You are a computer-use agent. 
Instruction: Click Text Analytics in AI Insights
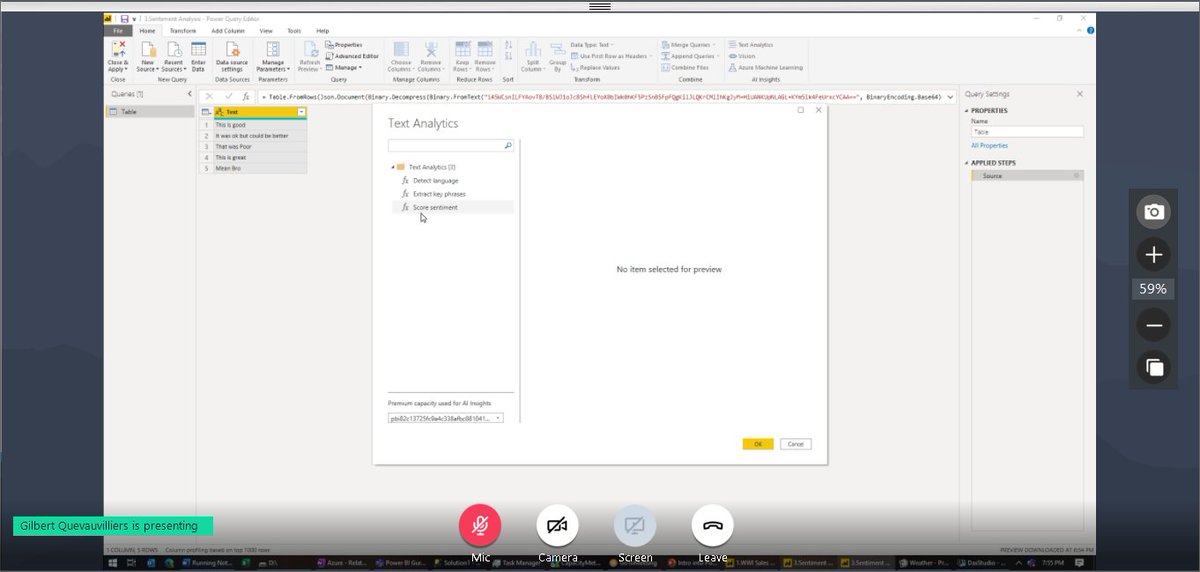(x=751, y=45)
